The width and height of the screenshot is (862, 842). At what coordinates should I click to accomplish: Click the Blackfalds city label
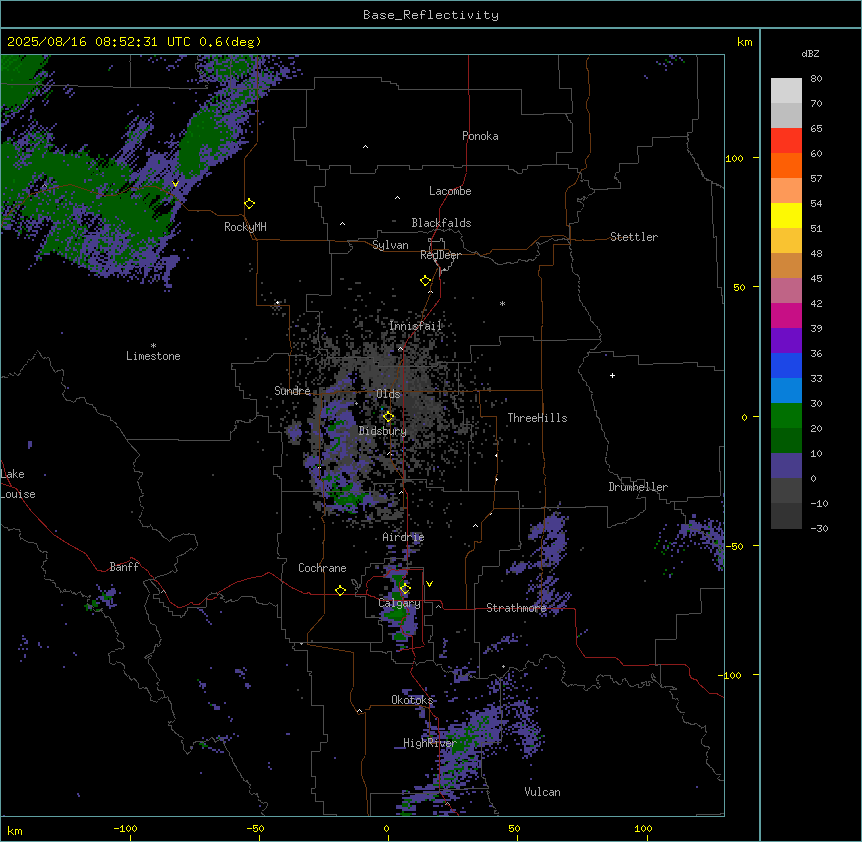(441, 223)
